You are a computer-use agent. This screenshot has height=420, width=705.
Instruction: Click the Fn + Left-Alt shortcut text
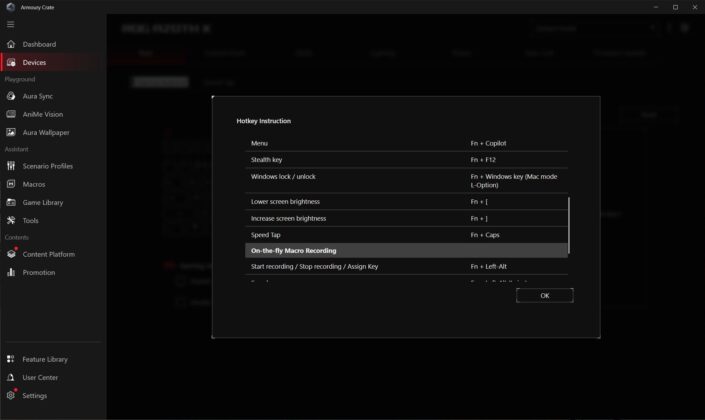click(488, 266)
